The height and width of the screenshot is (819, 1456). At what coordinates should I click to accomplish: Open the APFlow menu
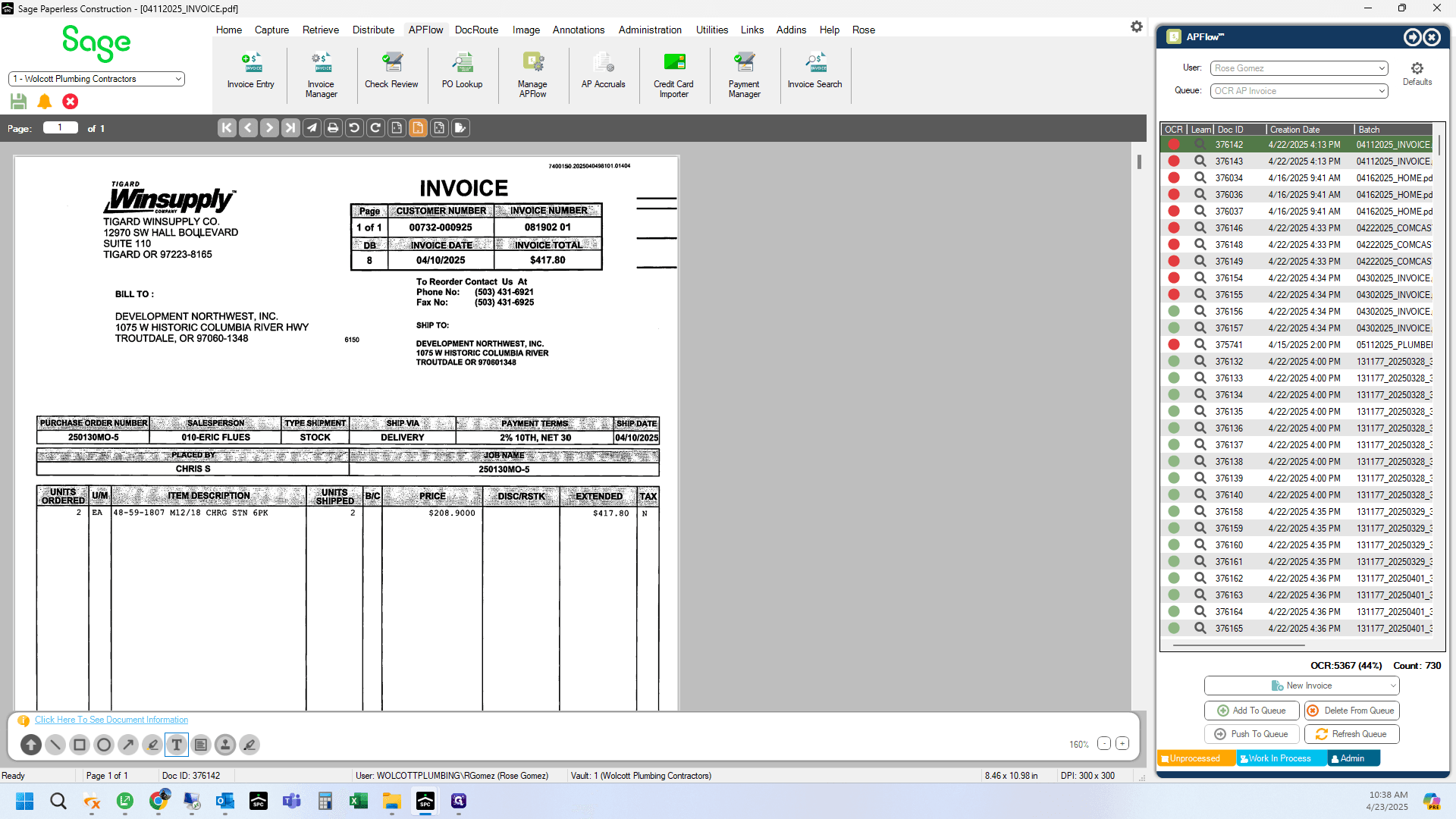425,30
